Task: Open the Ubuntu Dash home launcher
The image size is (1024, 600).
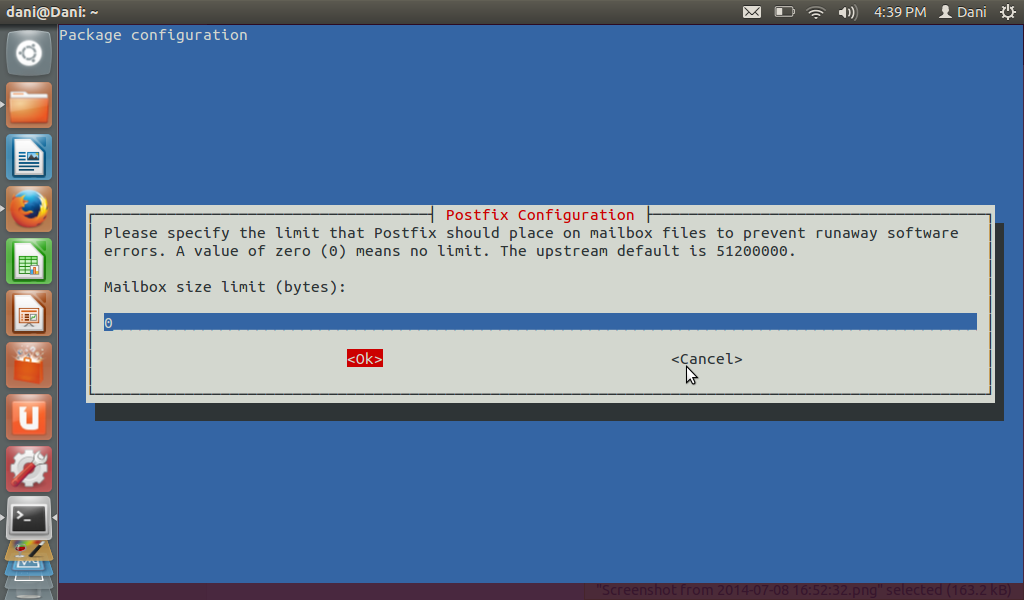Action: [x=29, y=53]
